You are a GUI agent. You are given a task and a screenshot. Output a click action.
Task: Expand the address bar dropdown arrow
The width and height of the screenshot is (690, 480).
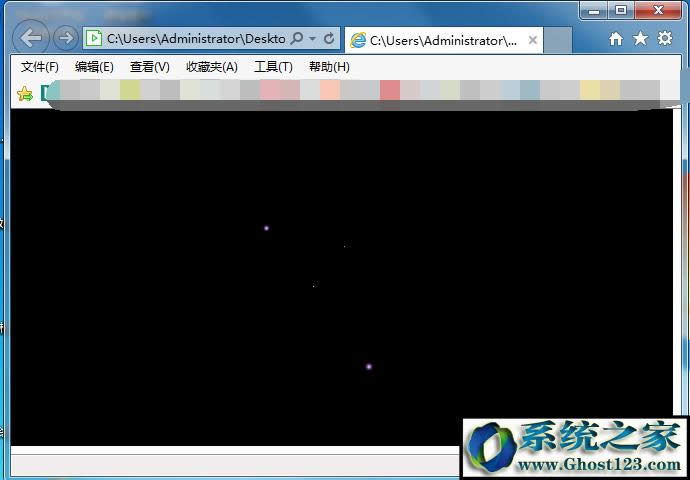[313, 39]
